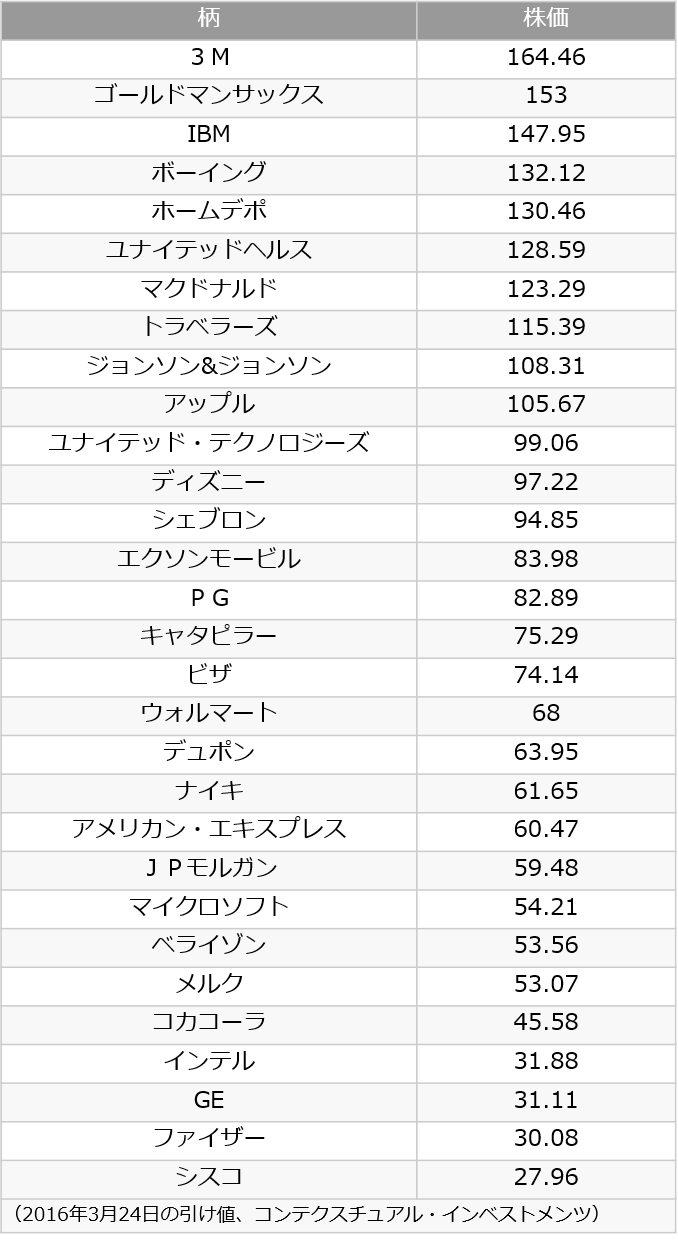The height and width of the screenshot is (1240, 678).
Task: Select the ボーイング name cell
Action: [209, 174]
